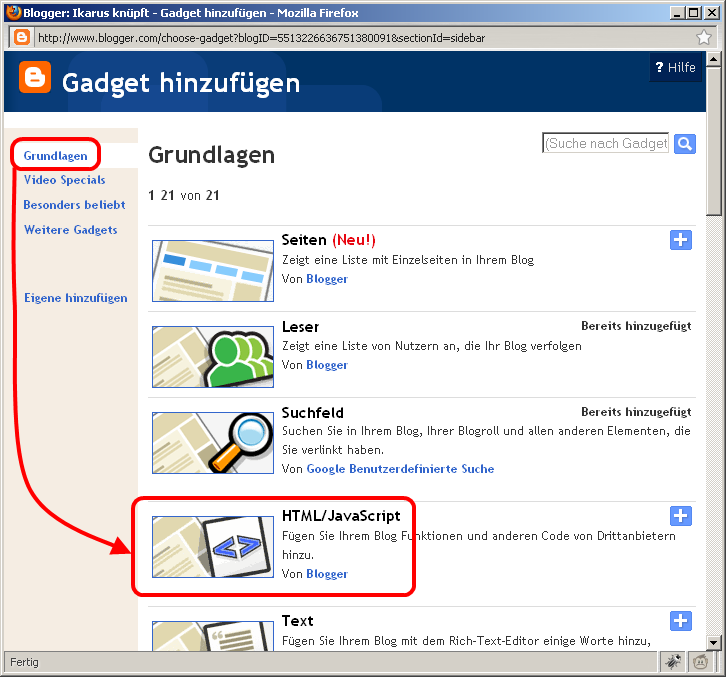Click 'Zeigt eine Liste von Nutzern' description
726x677 pixels.
tap(432, 346)
